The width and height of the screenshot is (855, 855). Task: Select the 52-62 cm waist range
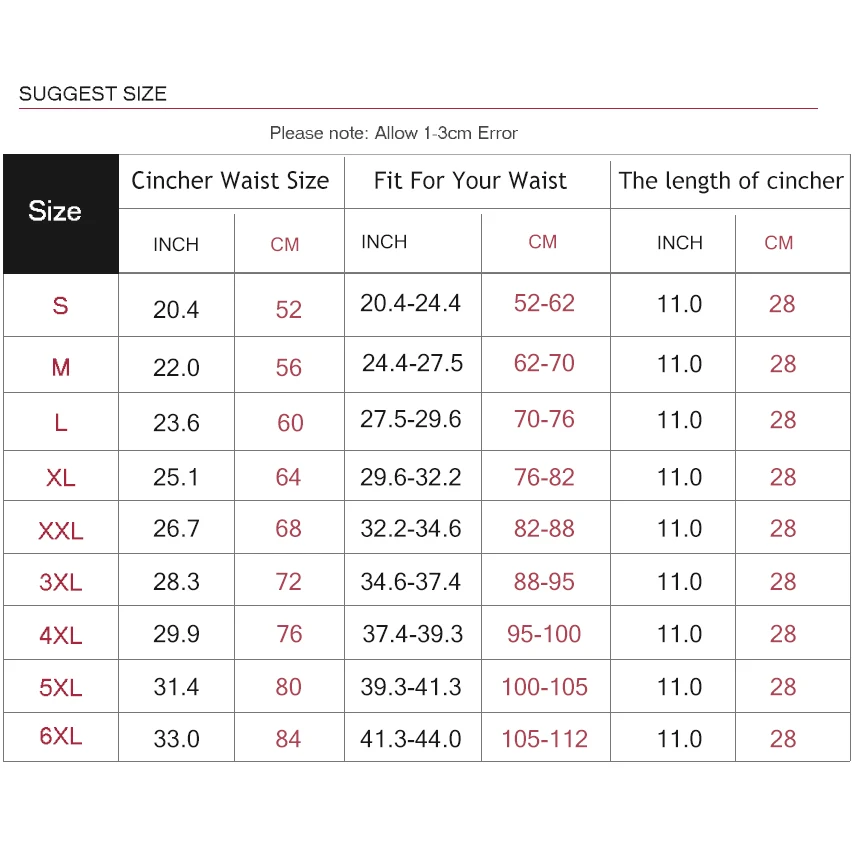pyautogui.click(x=544, y=303)
